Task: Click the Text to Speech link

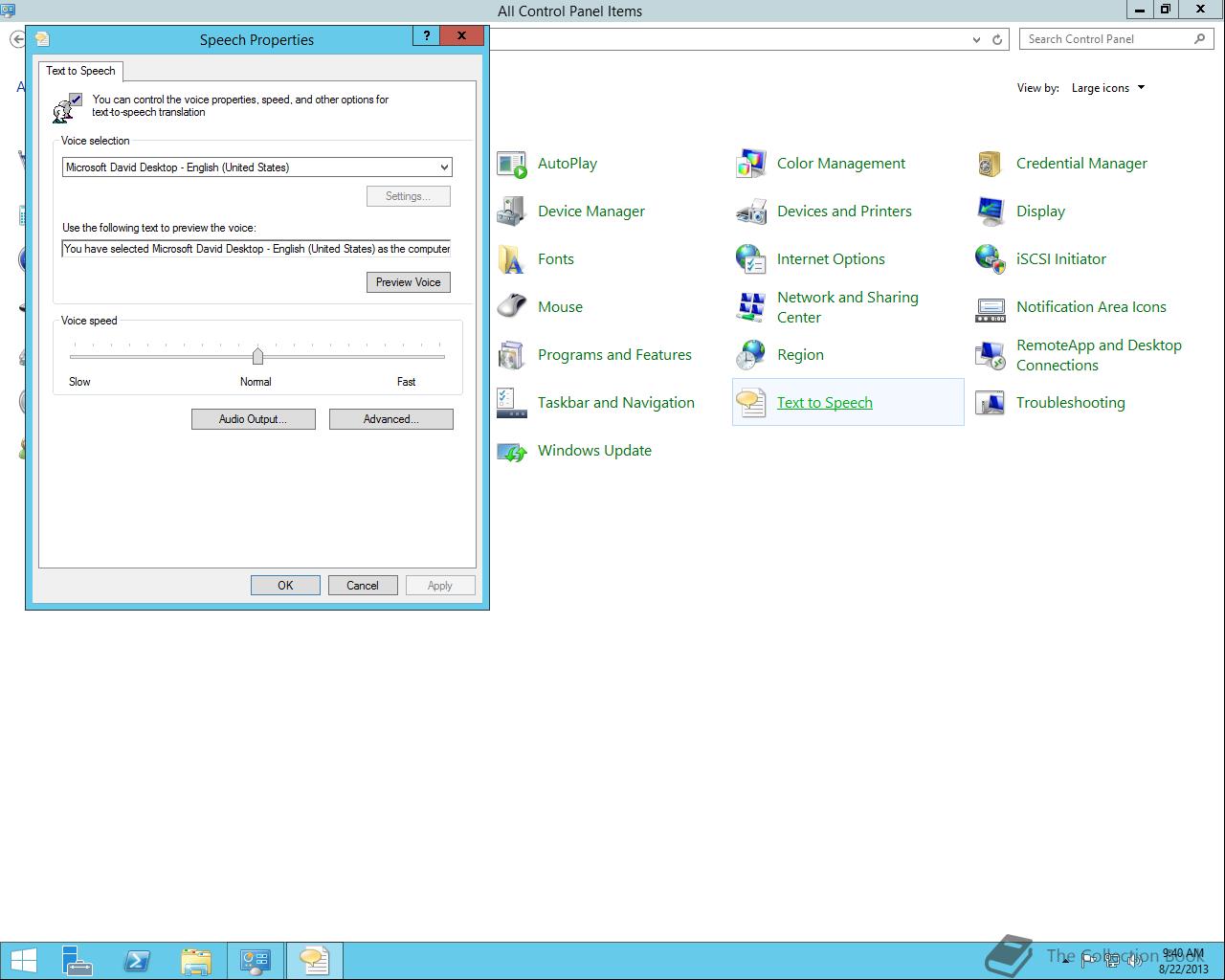Action: 825,403
